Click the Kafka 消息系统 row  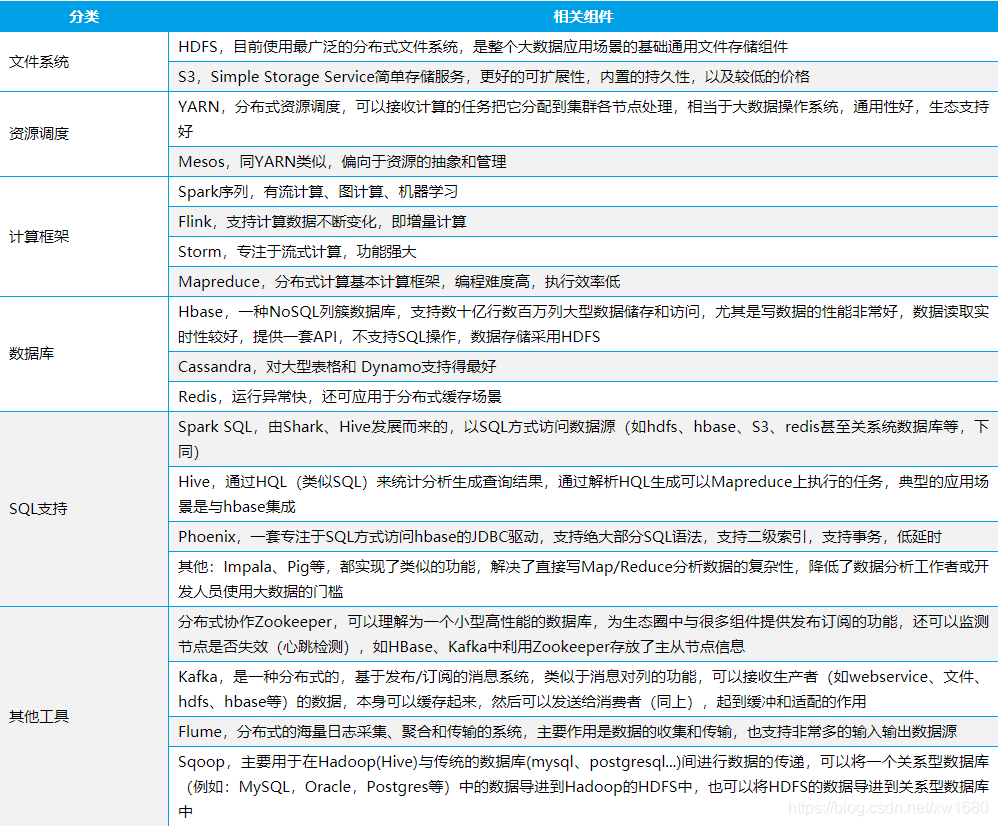(x=583, y=689)
